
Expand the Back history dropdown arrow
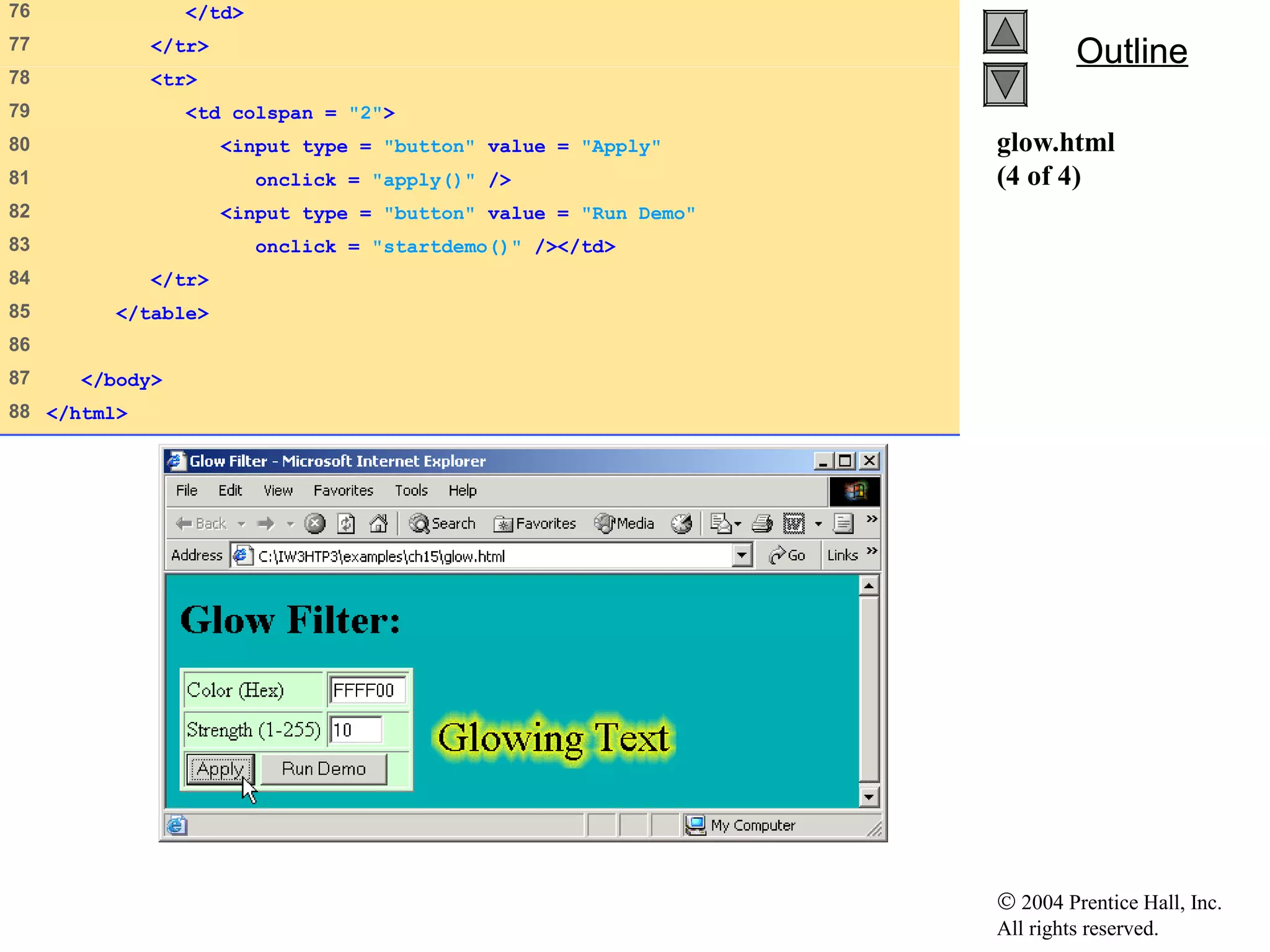click(x=241, y=524)
